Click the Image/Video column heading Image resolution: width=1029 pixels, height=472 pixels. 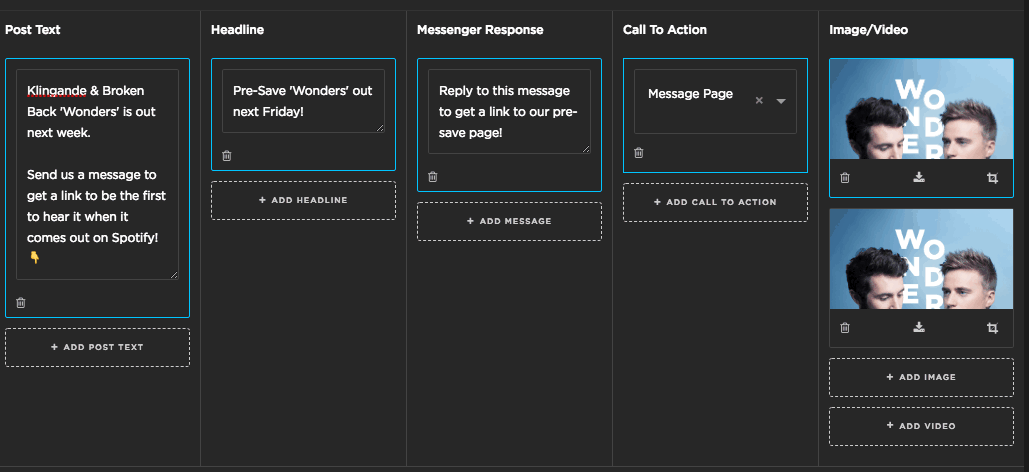869,30
